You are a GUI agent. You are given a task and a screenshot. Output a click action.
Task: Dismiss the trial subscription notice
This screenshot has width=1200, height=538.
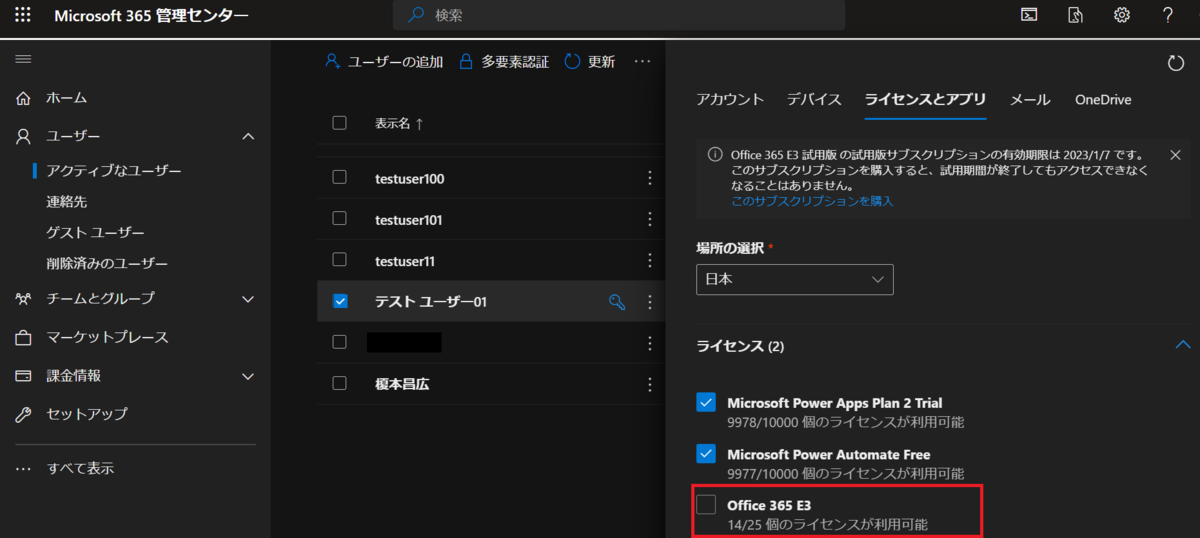click(1175, 155)
